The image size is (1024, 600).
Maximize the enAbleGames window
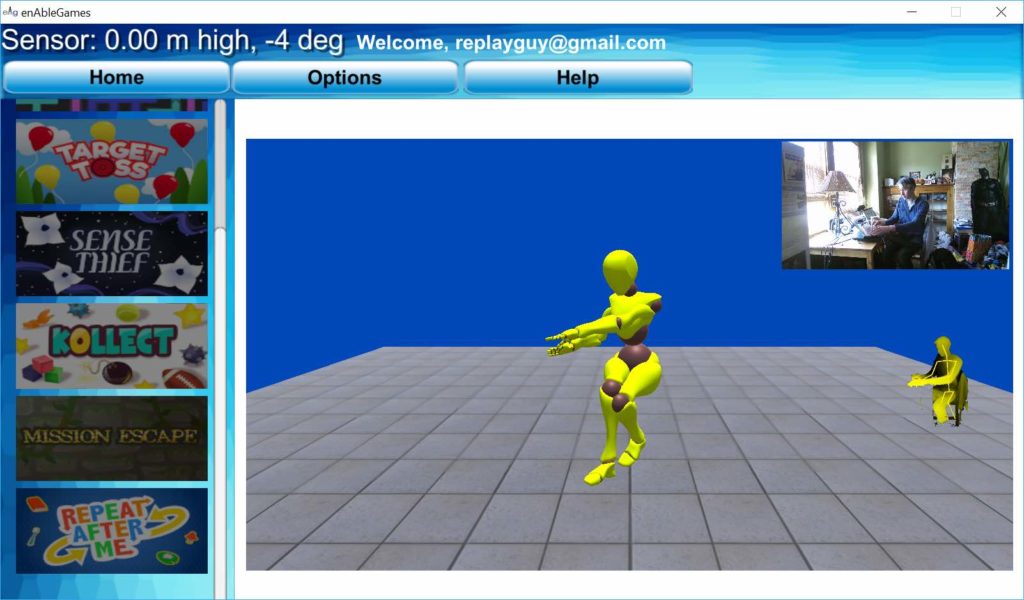(956, 12)
